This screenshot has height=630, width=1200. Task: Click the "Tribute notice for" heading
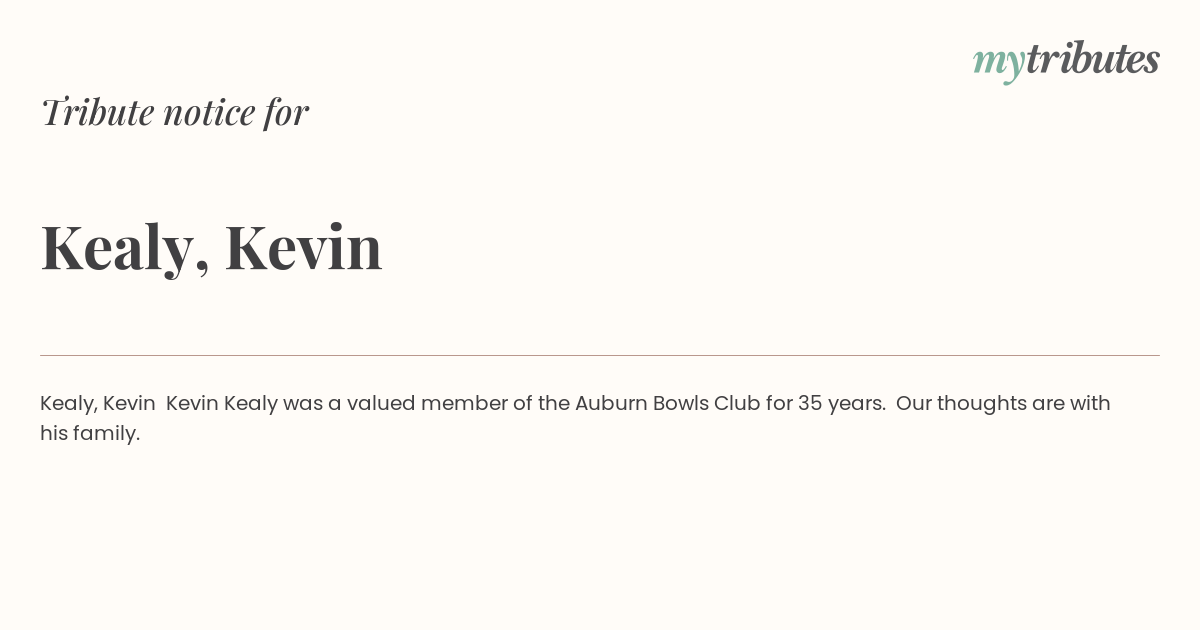pos(175,112)
